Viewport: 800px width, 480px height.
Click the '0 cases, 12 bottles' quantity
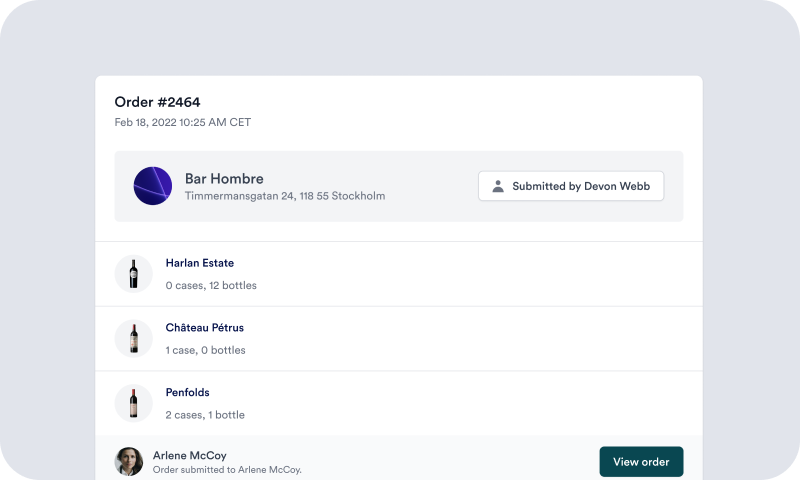pyautogui.click(x=211, y=286)
